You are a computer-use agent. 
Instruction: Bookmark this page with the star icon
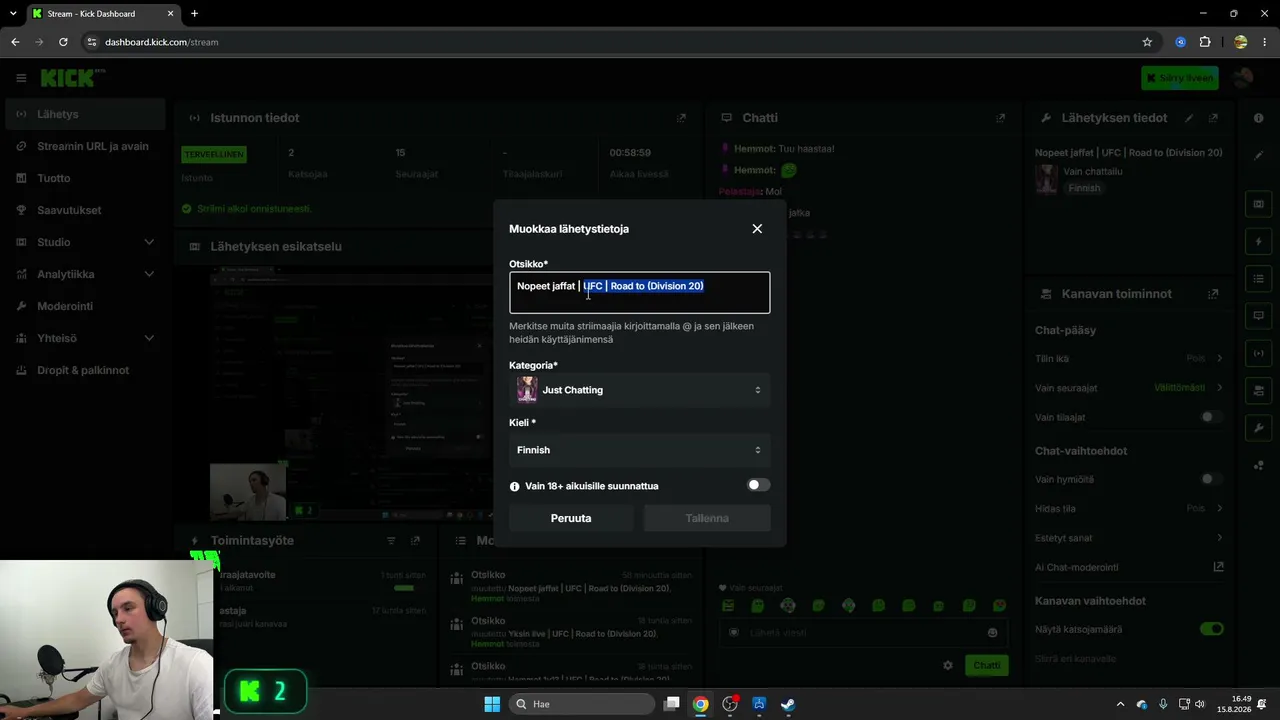pyautogui.click(x=1147, y=42)
